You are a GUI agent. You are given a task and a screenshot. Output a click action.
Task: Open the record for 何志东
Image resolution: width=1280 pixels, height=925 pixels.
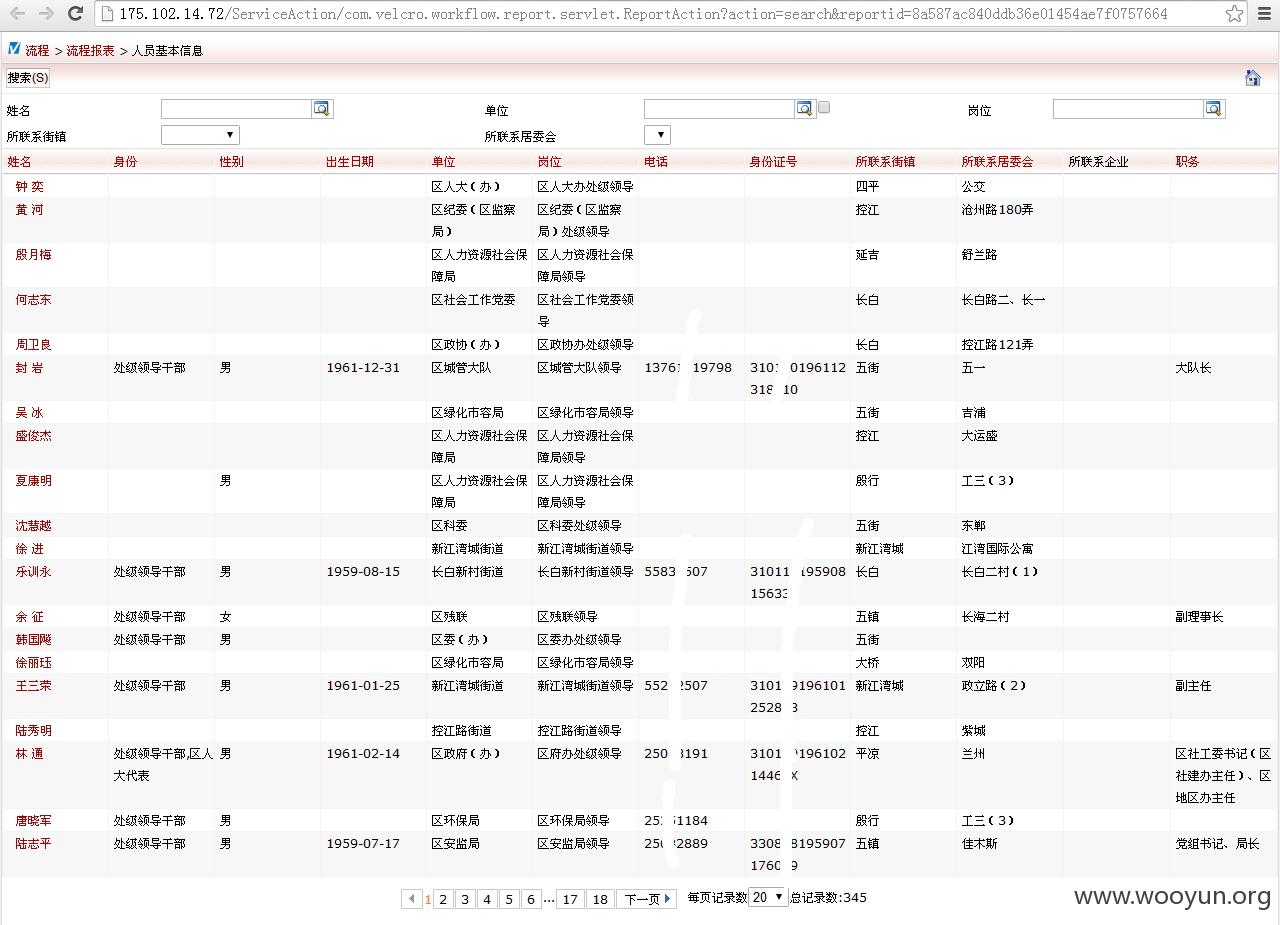(x=33, y=300)
